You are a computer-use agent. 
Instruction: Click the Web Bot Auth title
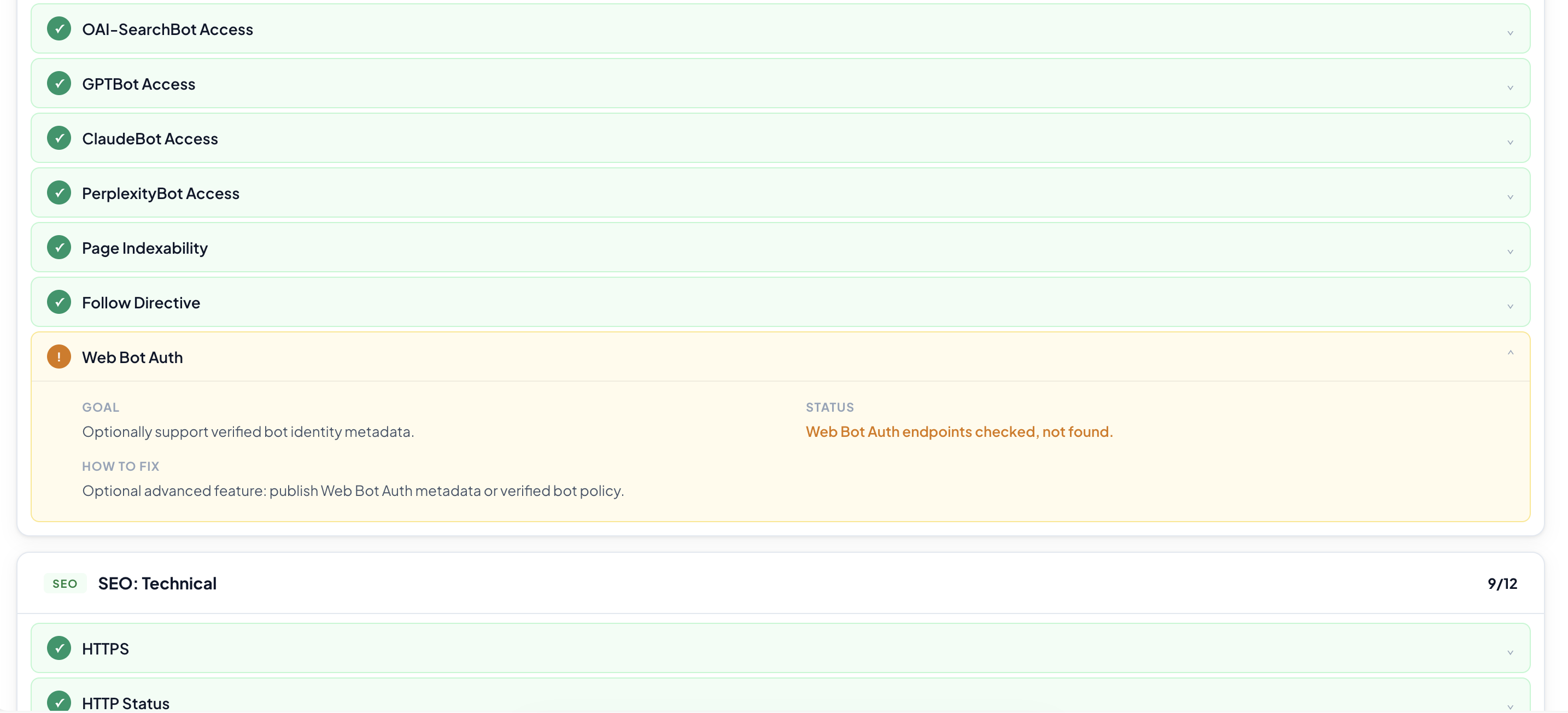[x=132, y=358]
